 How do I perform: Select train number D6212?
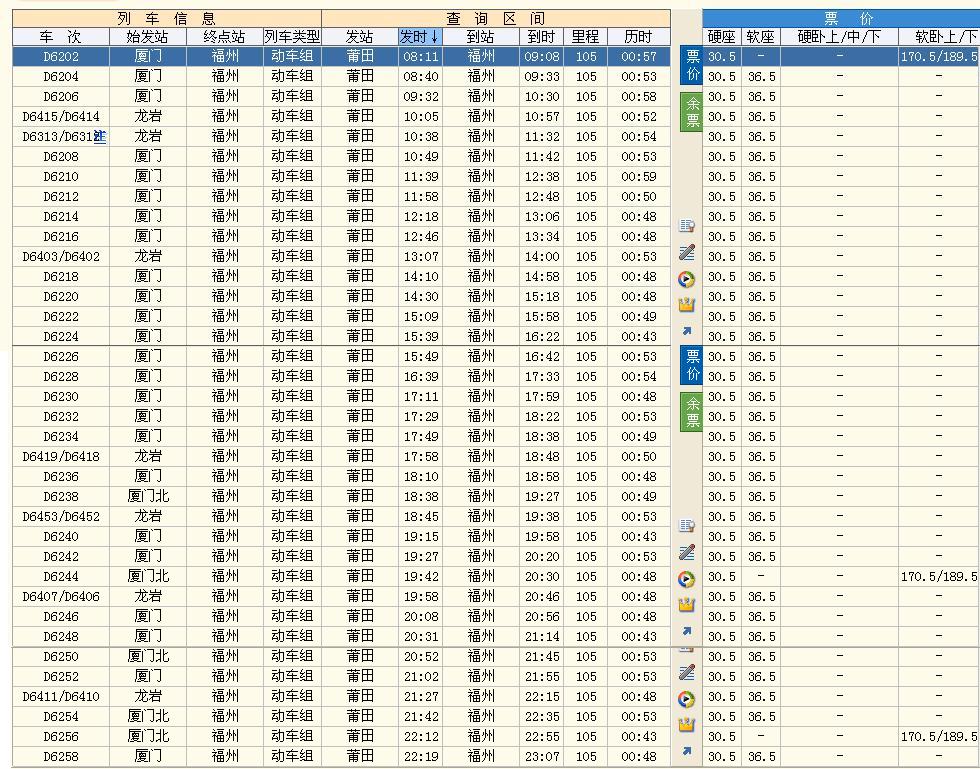click(61, 197)
